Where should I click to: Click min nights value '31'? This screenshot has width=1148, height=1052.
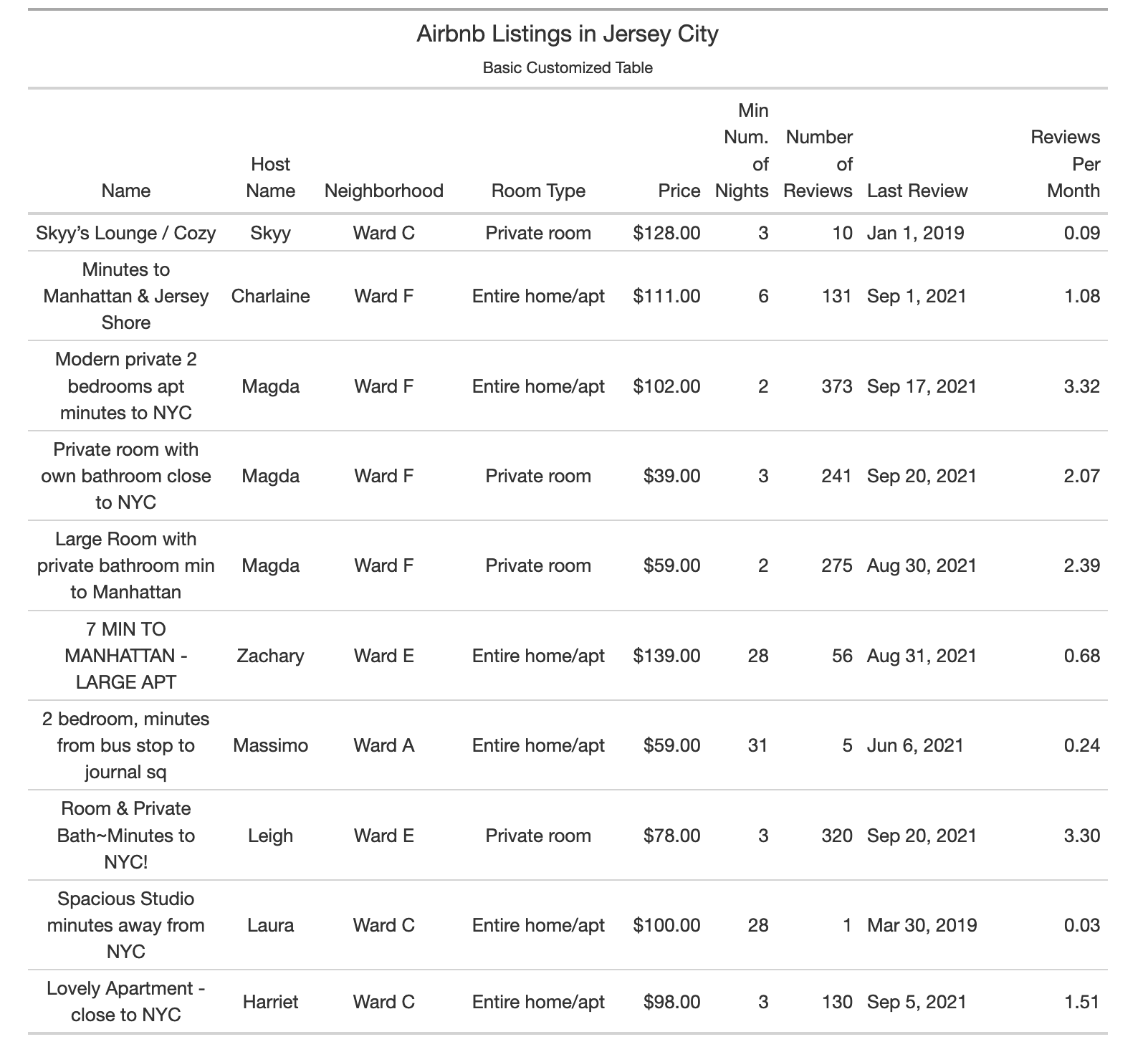point(757,745)
